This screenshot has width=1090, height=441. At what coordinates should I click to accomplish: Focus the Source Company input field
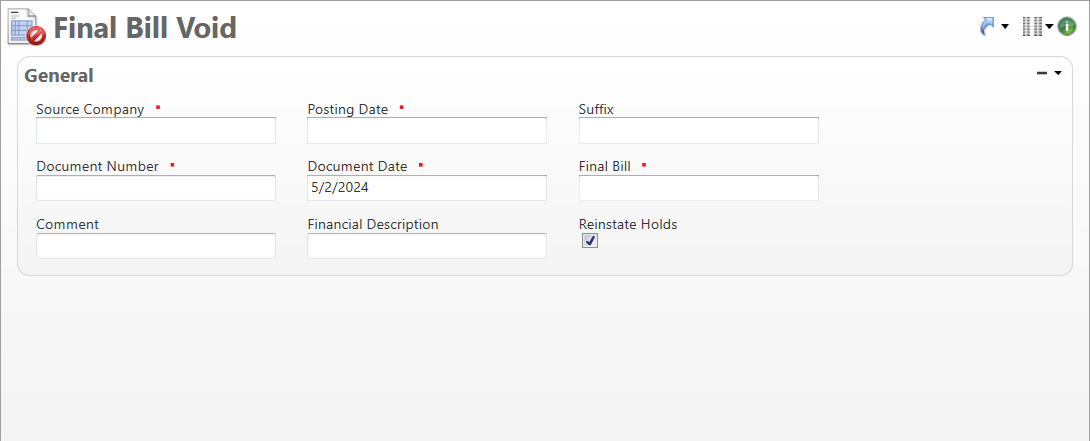coord(156,131)
